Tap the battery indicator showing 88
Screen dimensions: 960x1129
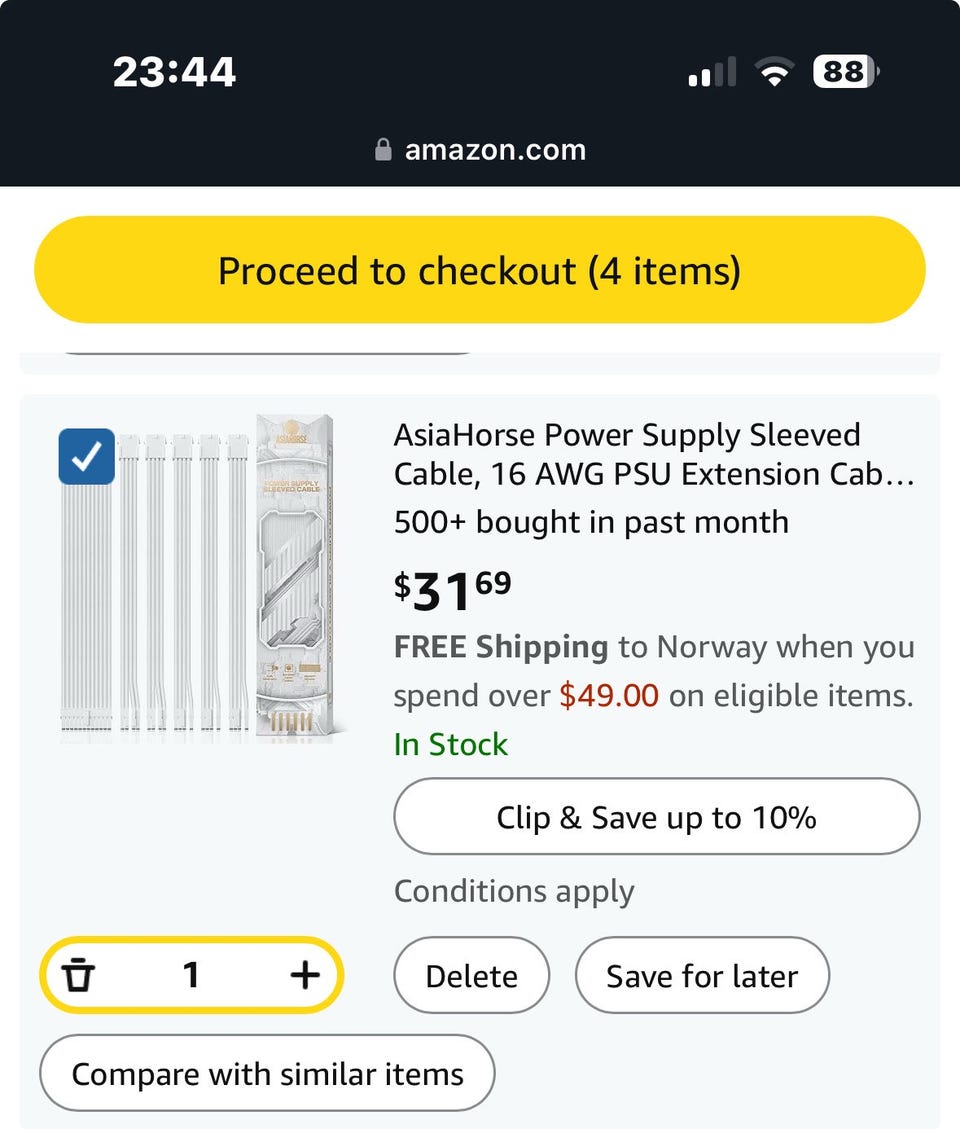tap(846, 72)
